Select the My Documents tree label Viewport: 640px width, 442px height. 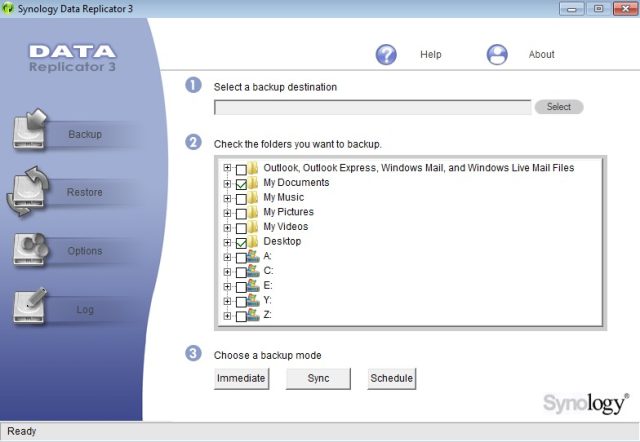pyautogui.click(x=296, y=182)
